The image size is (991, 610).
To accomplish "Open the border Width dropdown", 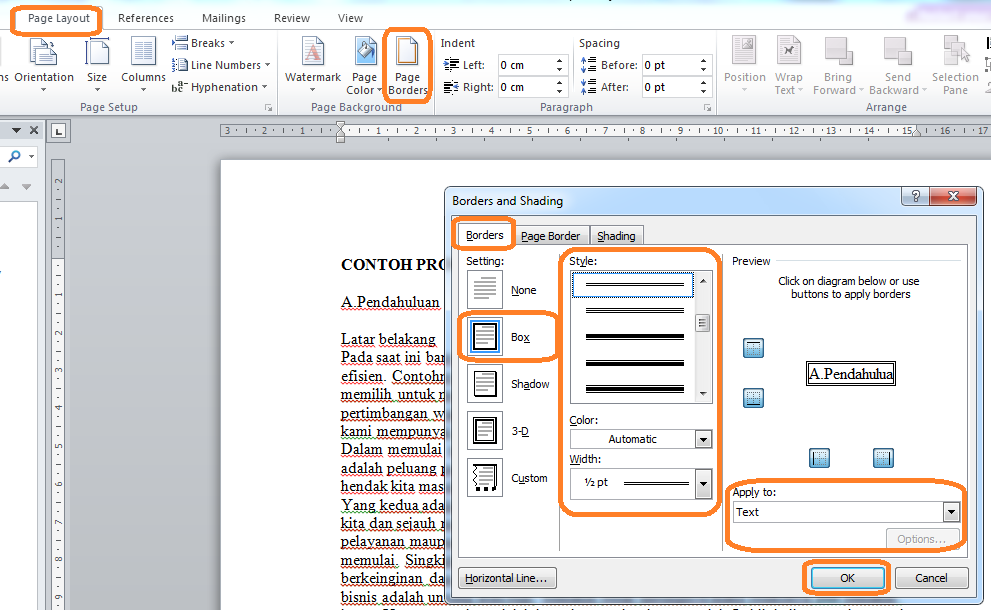I will [703, 484].
